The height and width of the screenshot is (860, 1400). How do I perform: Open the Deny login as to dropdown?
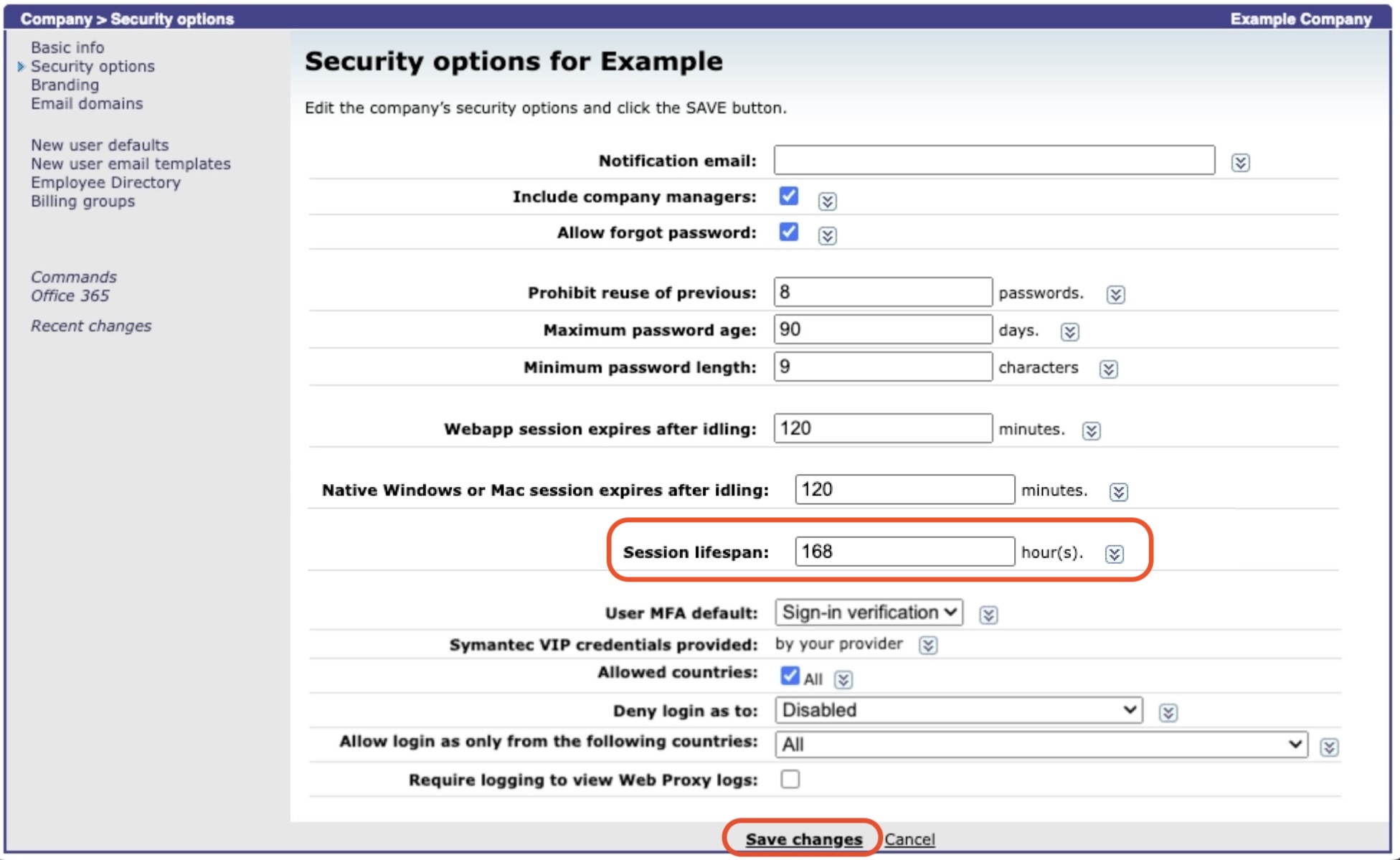coord(957,710)
